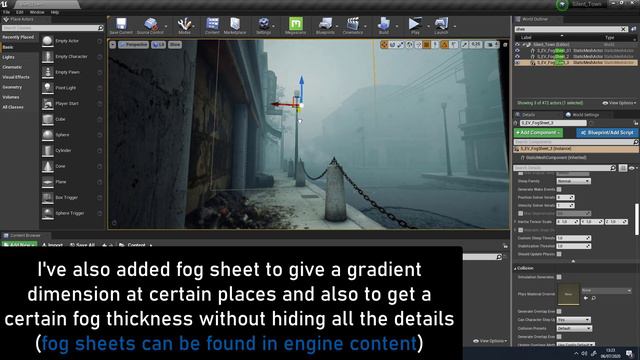Select the Empty Actor icon
Screen dimensions: 640x360
(x=48, y=41)
